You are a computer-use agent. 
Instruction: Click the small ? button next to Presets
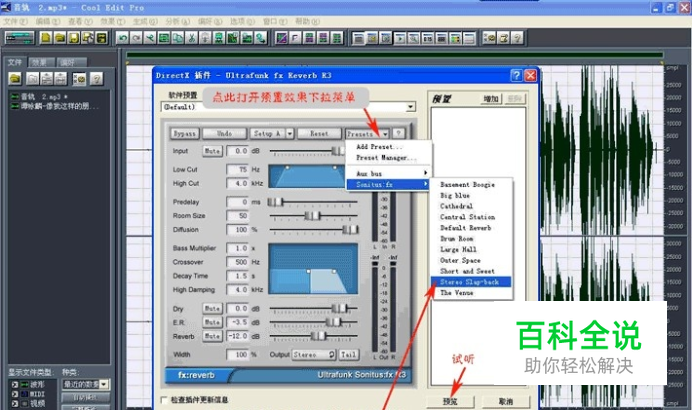(398, 133)
